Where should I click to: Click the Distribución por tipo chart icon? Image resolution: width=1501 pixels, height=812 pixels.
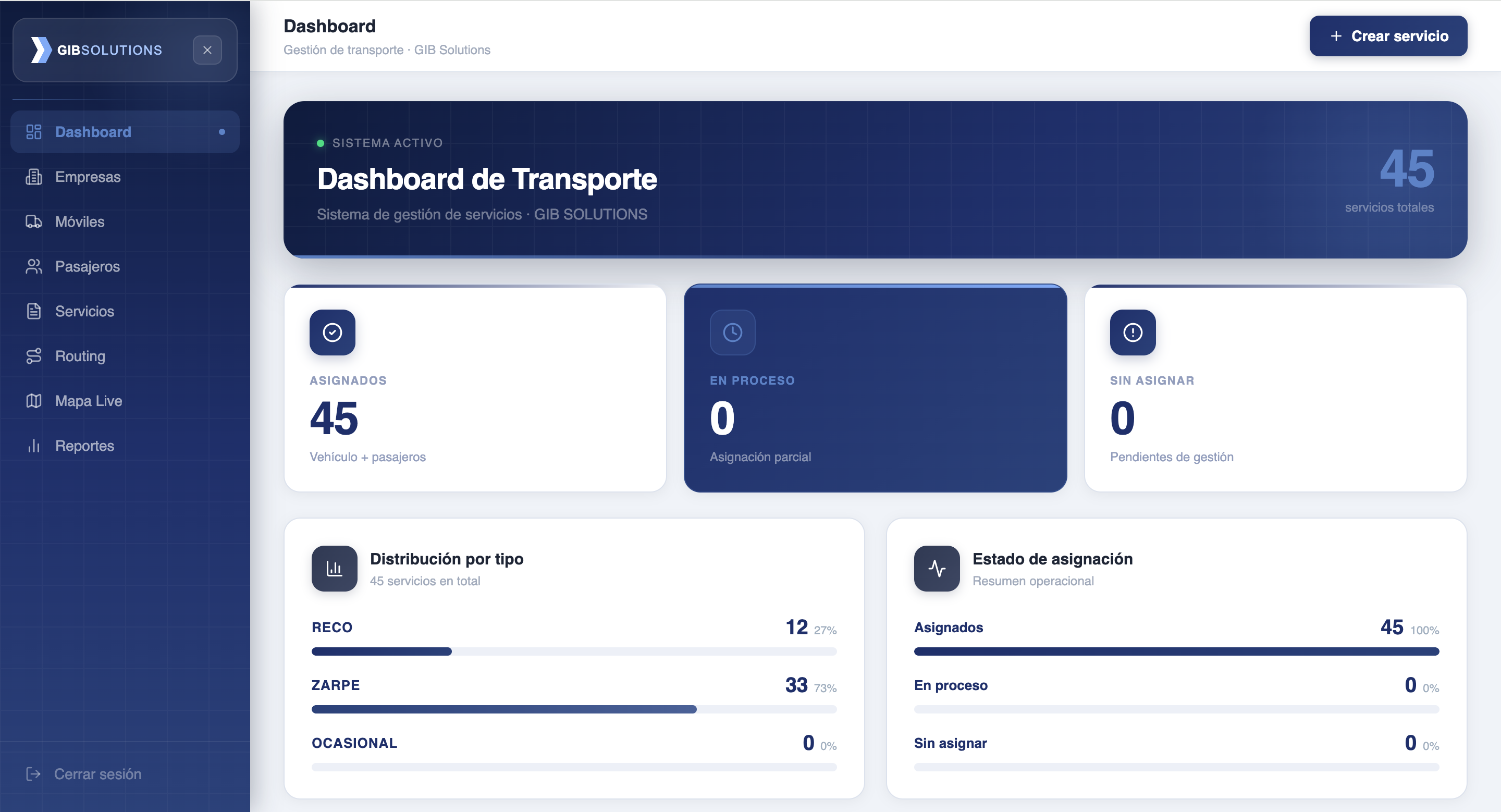[x=335, y=569]
